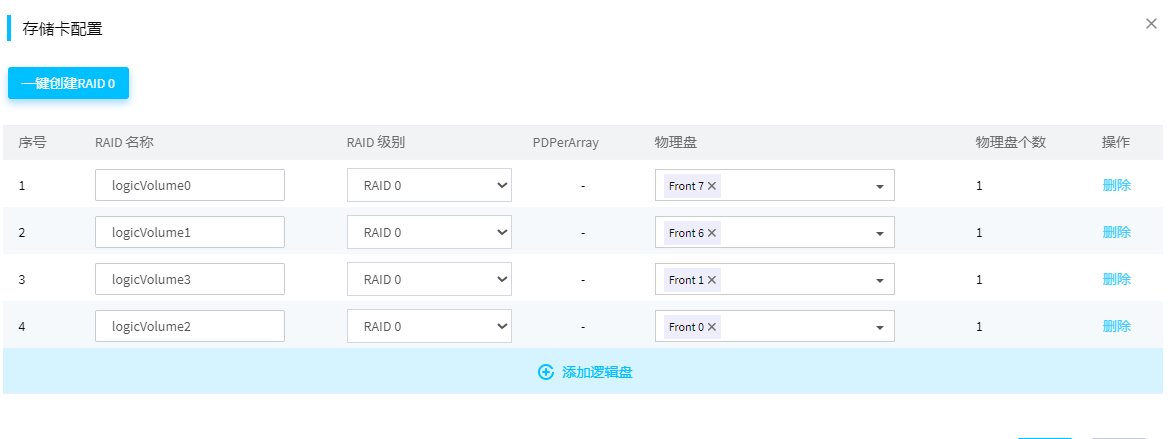Click the logicVolume0 RAID name field
This screenshot has height=439, width=1174.
click(190, 186)
